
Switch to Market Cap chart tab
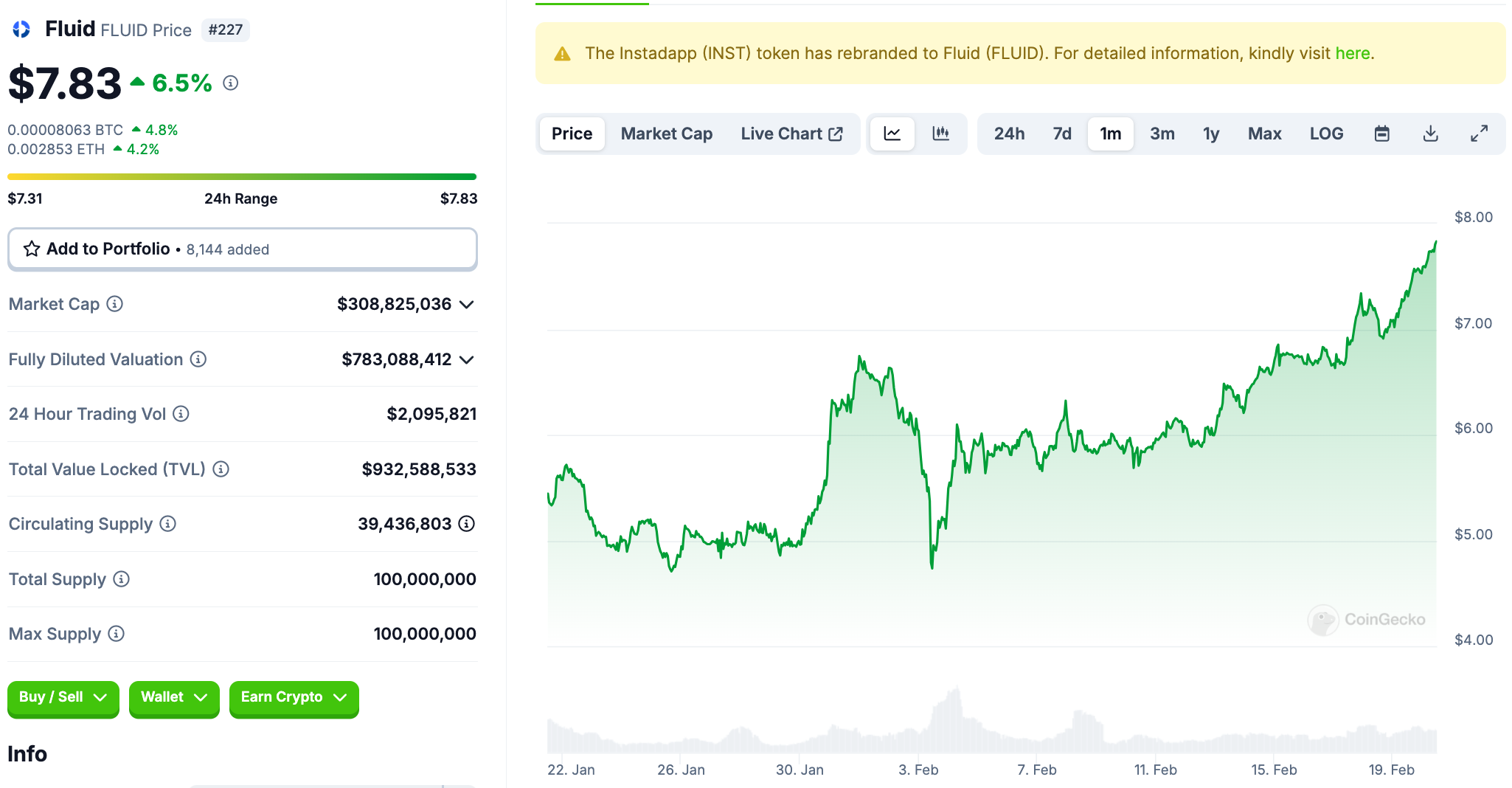666,134
